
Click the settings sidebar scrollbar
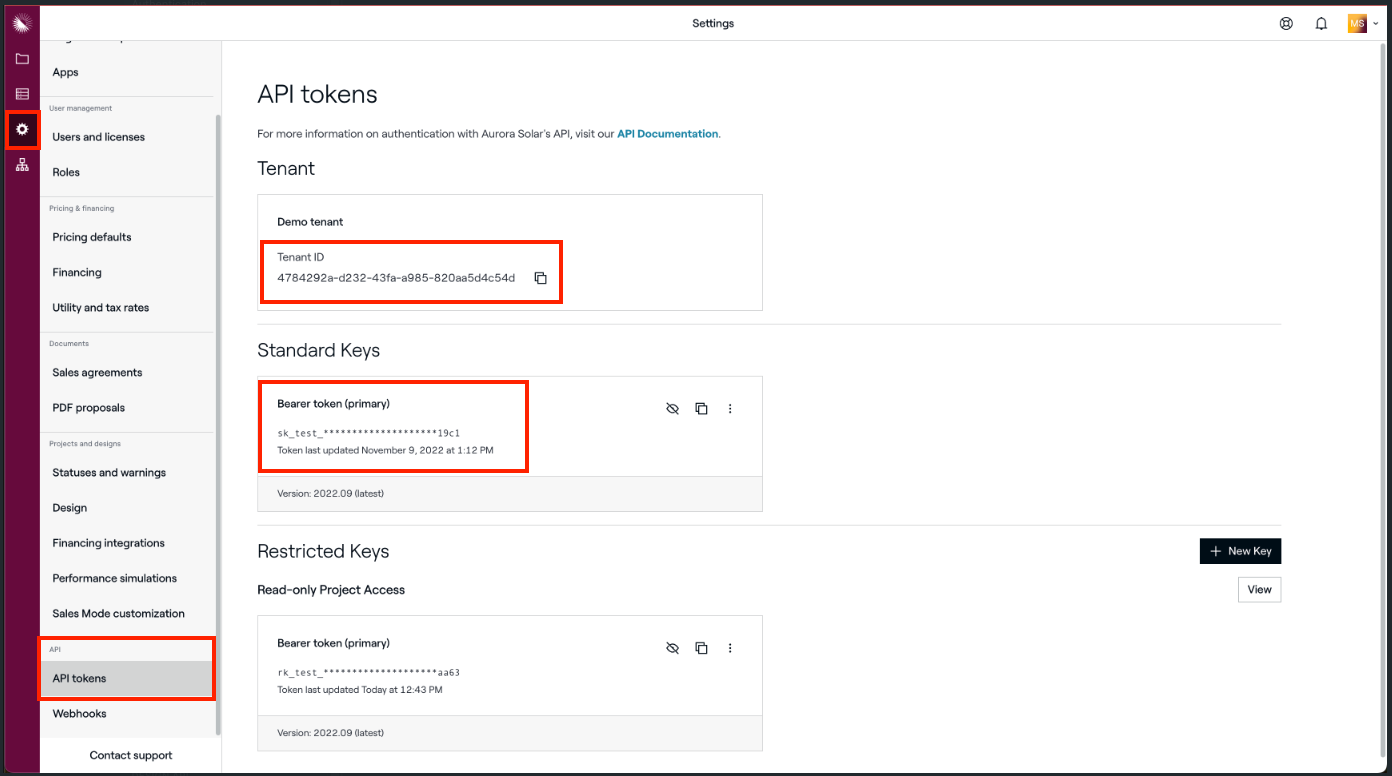[x=218, y=425]
